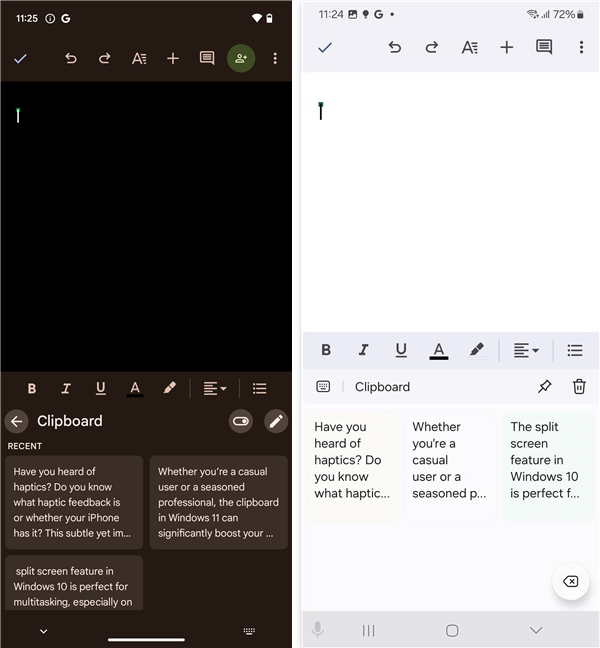The height and width of the screenshot is (648, 600).
Task: Open recents from Samsung navigation bar
Action: tap(369, 631)
